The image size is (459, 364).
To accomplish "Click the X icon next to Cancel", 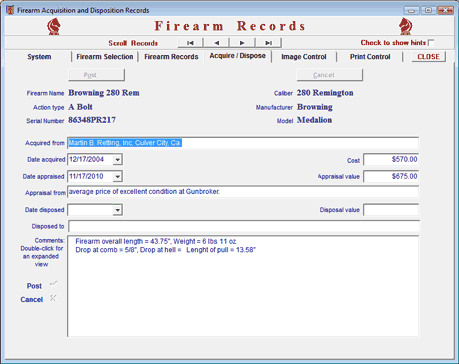I will pos(53,298).
